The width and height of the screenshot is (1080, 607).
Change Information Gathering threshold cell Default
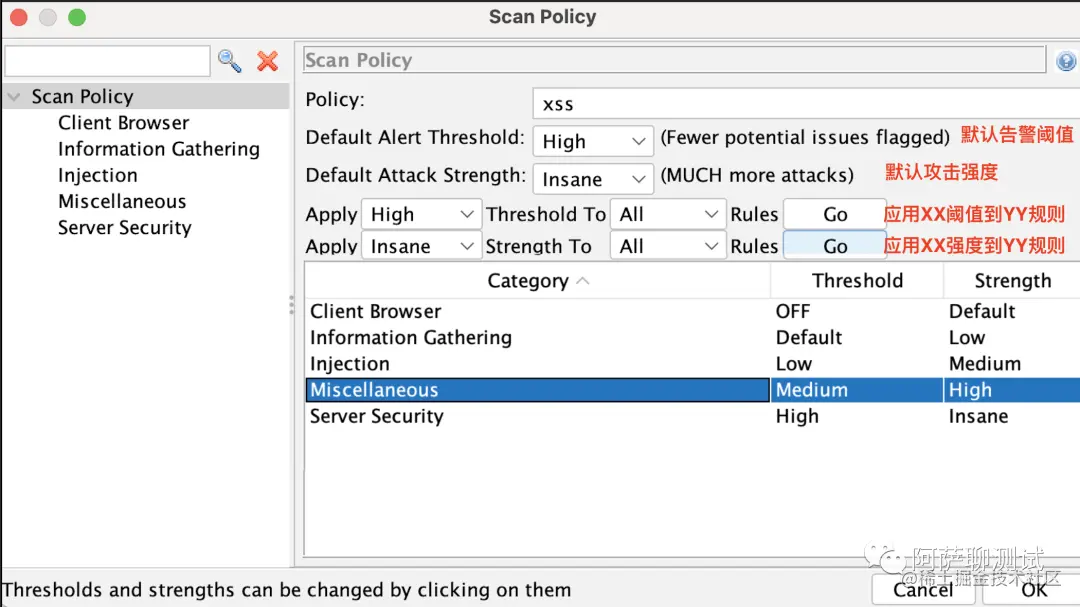(857, 338)
